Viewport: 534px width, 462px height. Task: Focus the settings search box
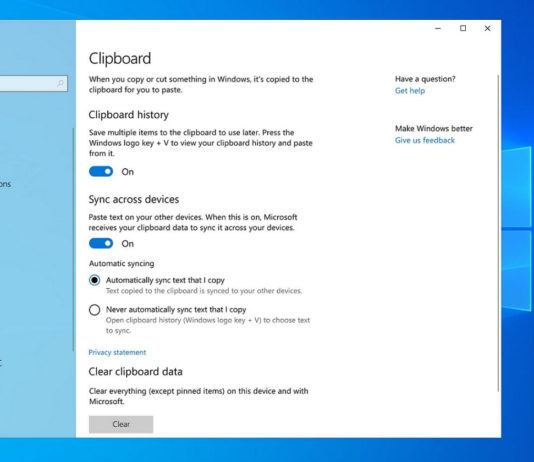pyautogui.click(x=33, y=83)
